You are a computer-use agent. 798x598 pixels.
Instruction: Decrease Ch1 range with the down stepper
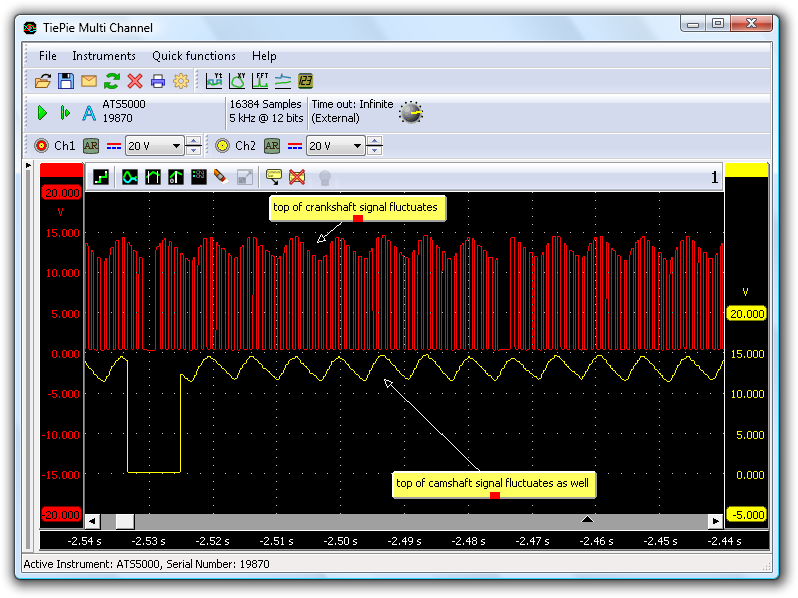pos(193,151)
